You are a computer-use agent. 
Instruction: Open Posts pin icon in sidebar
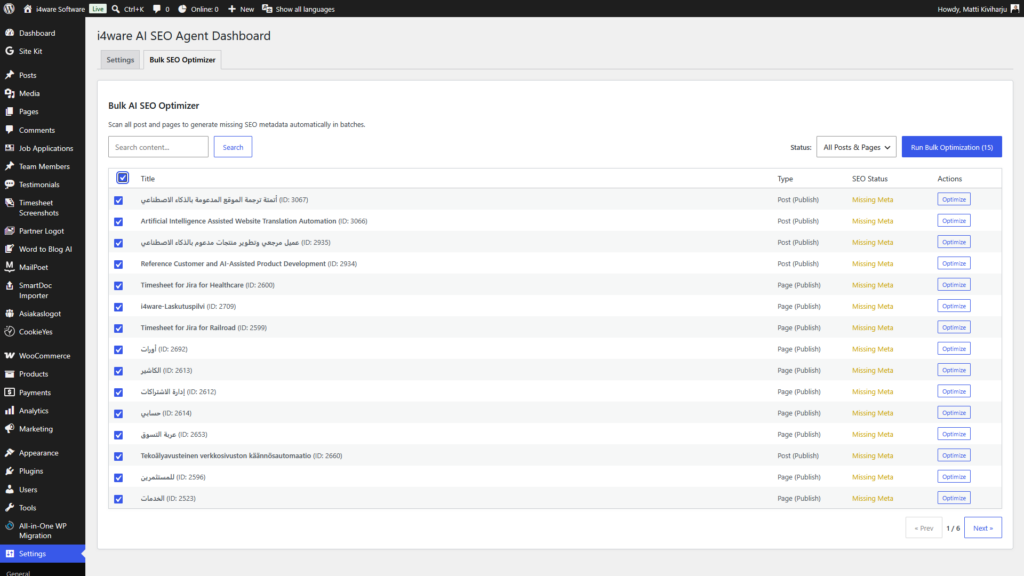(x=10, y=75)
